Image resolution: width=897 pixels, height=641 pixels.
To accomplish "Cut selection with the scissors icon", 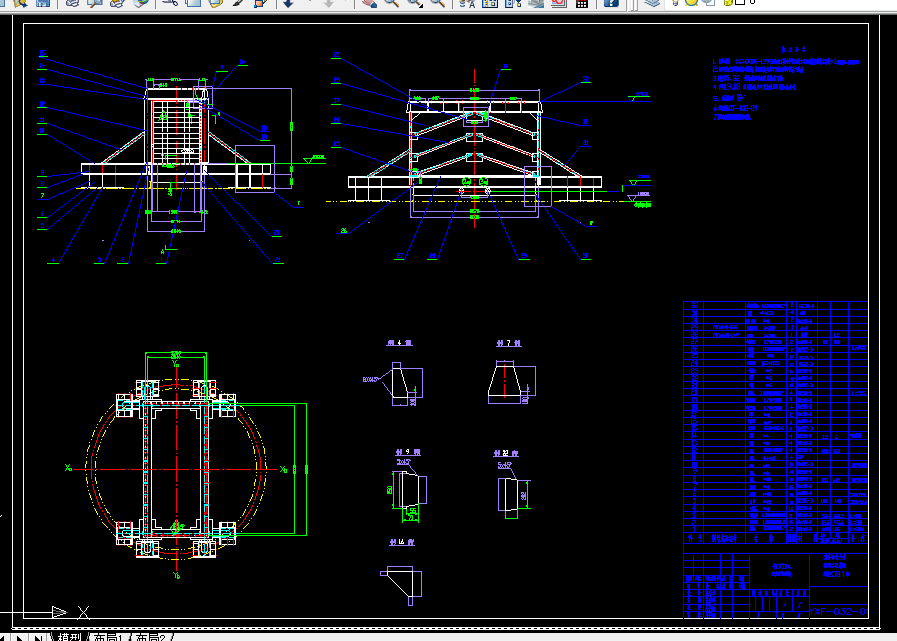I will [170, 3].
